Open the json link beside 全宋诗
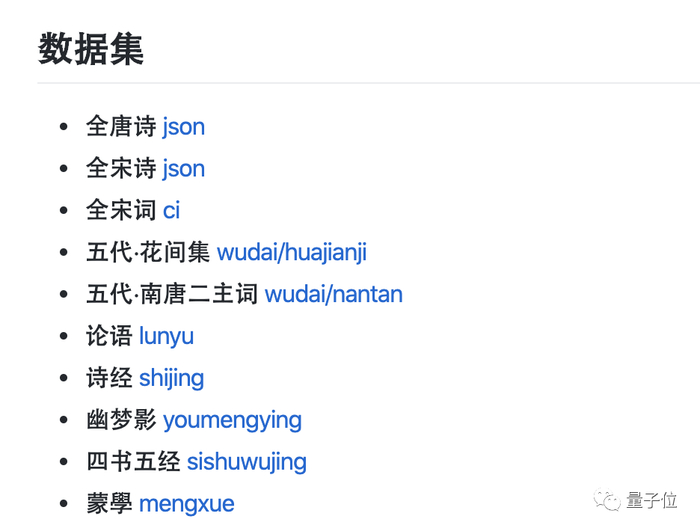Viewport: 700px width, 531px height. pyautogui.click(x=183, y=169)
